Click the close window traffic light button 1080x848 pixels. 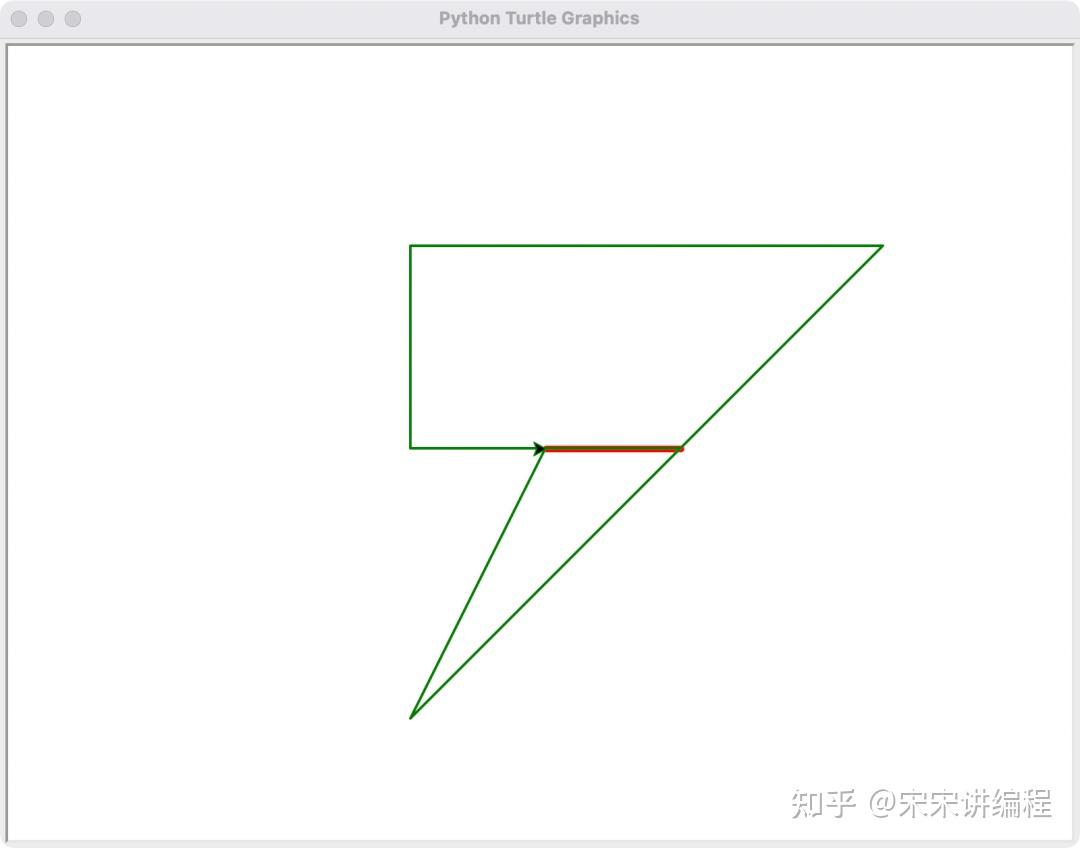pos(18,18)
